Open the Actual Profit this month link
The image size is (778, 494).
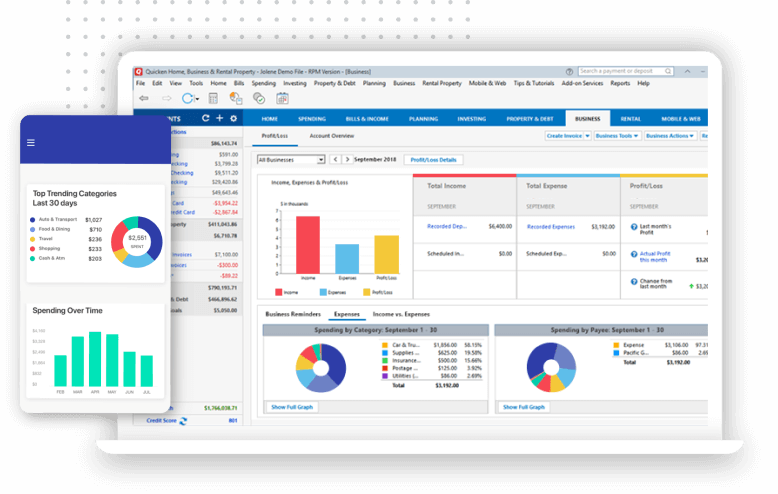[654, 256]
